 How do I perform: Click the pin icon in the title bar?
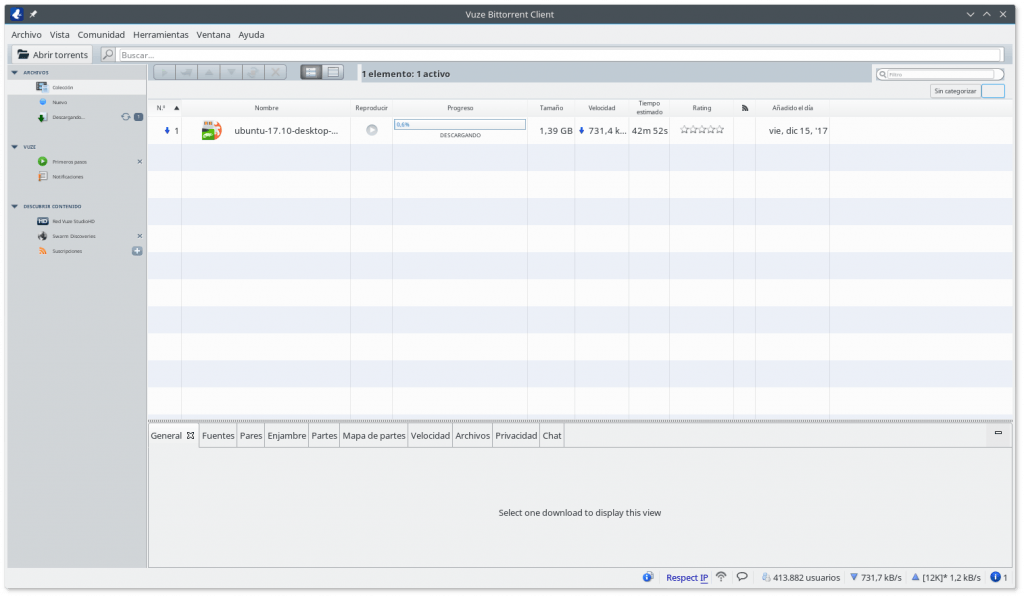click(x=33, y=14)
